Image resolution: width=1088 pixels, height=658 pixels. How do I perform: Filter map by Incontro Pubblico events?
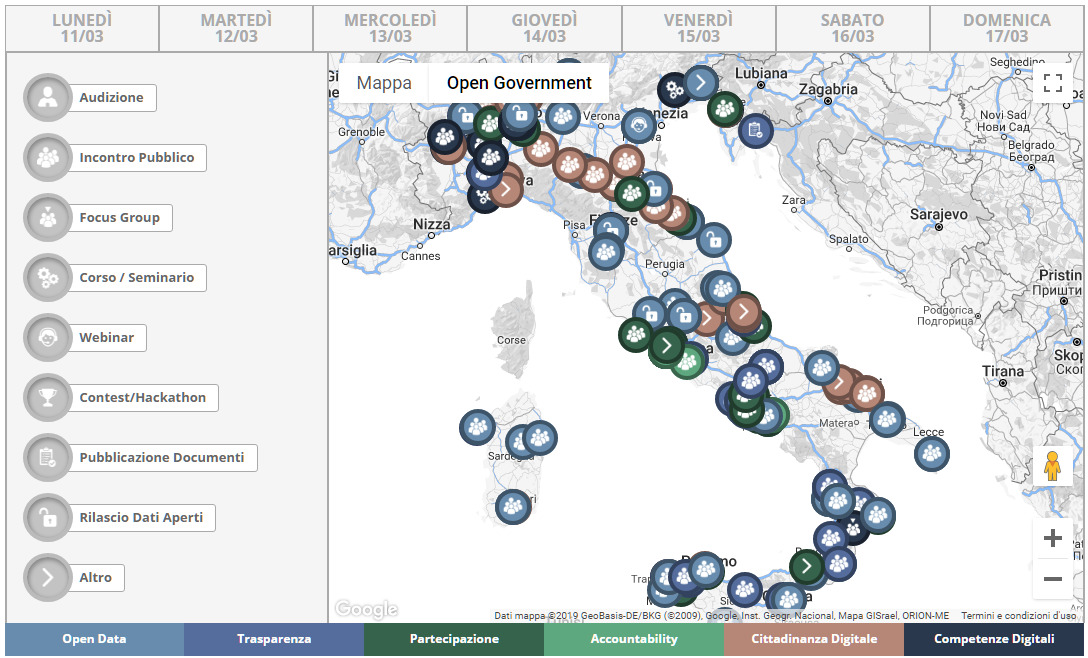115,158
